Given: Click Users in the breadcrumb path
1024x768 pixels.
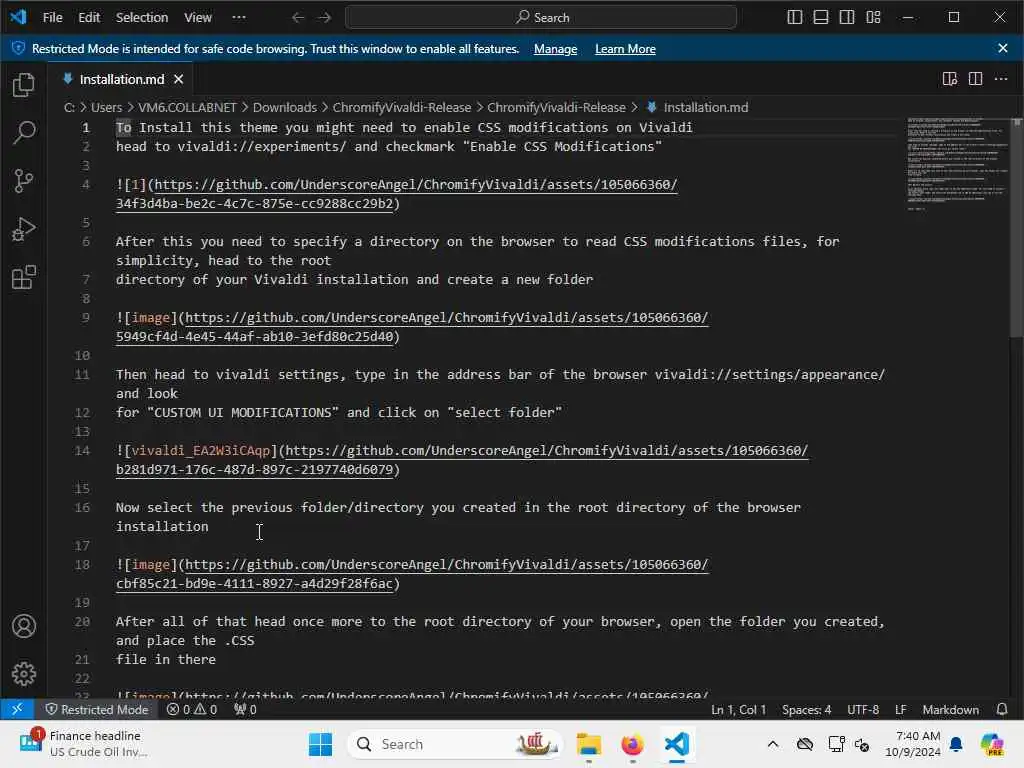Looking at the screenshot, I should [x=106, y=107].
